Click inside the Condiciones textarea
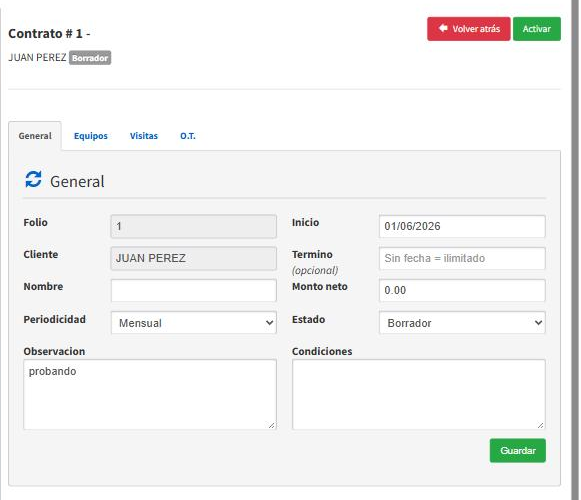Screen dimensions: 581x500 click(x=419, y=394)
